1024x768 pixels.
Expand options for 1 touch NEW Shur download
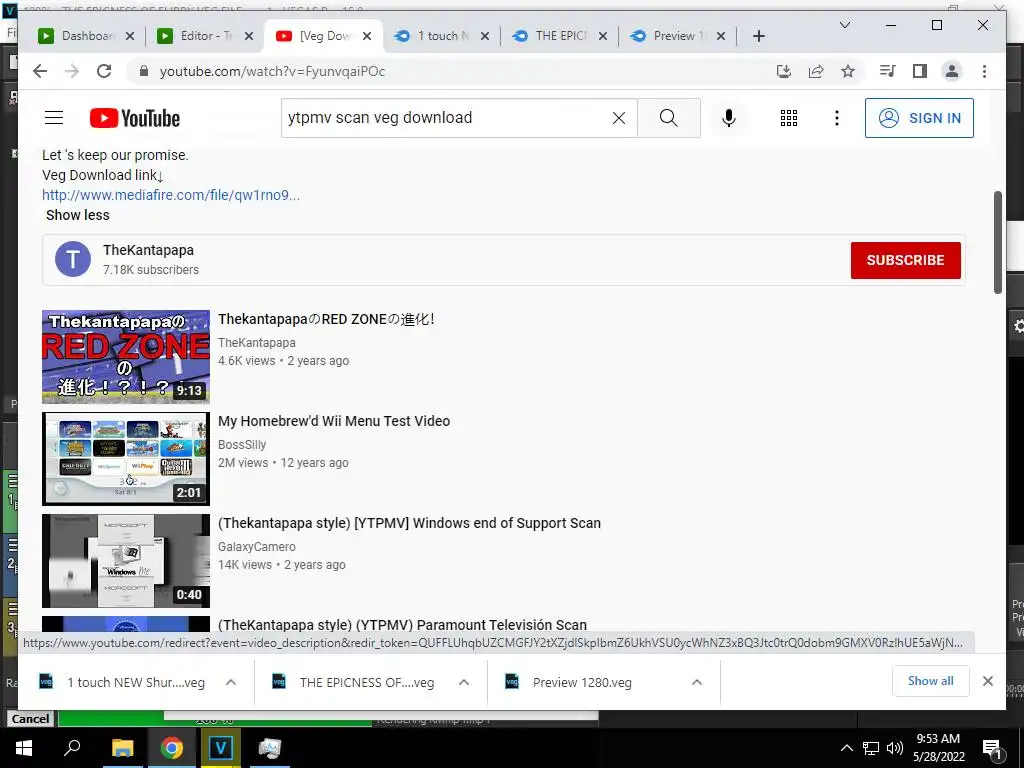click(x=231, y=682)
